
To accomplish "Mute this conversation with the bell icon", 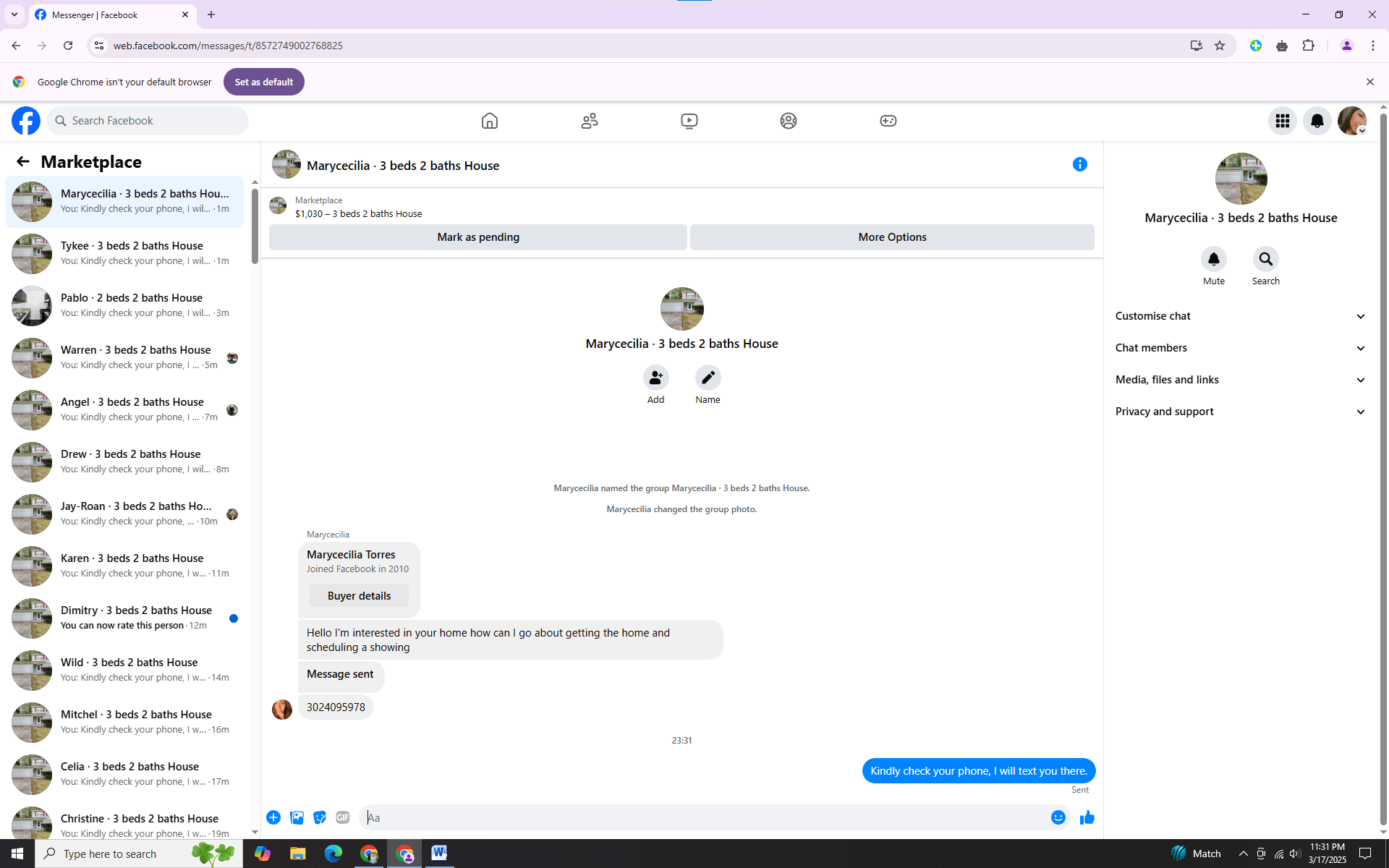I will pyautogui.click(x=1214, y=259).
